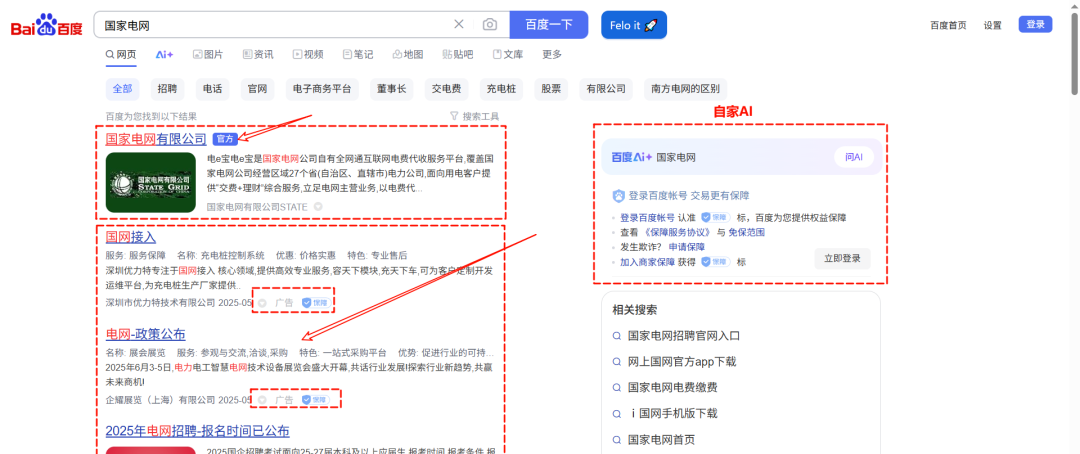The height and width of the screenshot is (454, 1080).
Task: Switch to the 文库 tab
Action: tap(508, 54)
